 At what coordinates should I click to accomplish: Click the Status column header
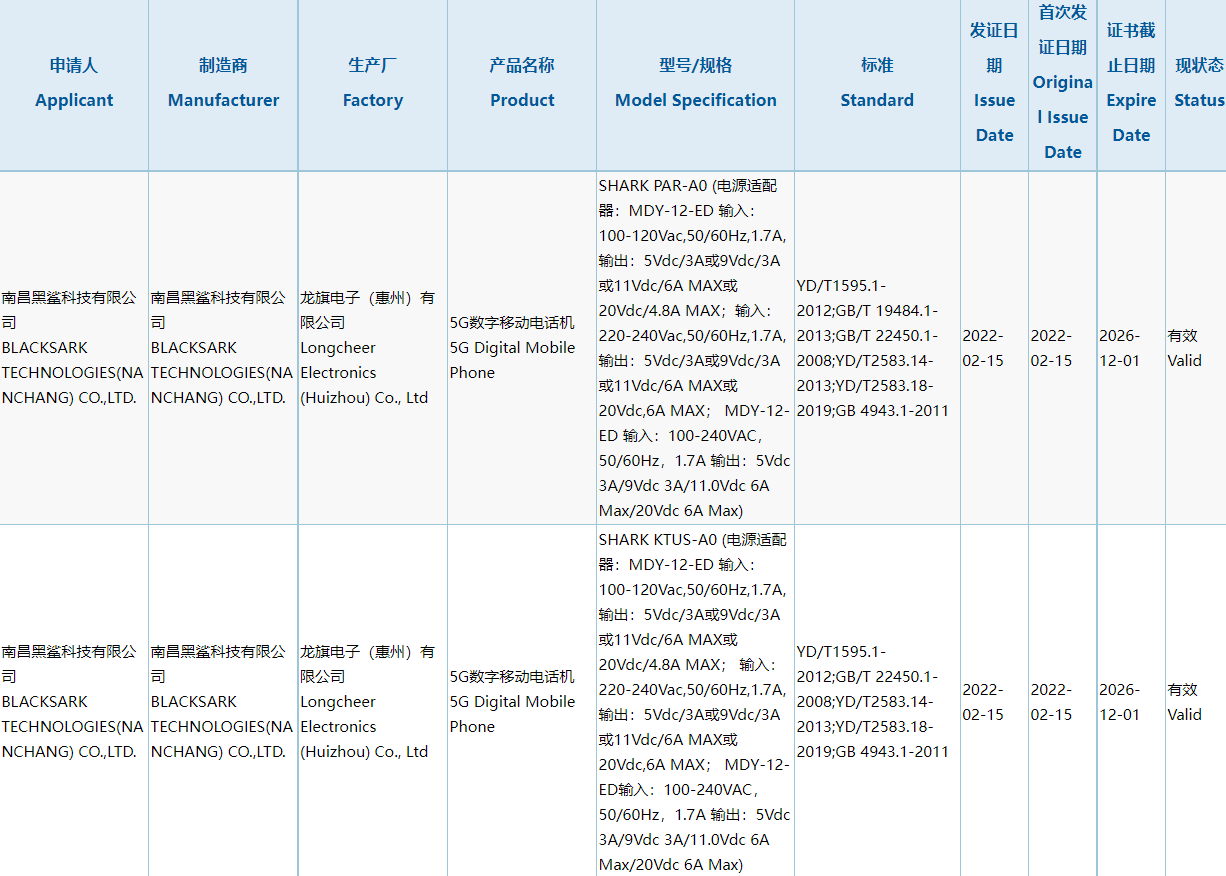click(1197, 85)
